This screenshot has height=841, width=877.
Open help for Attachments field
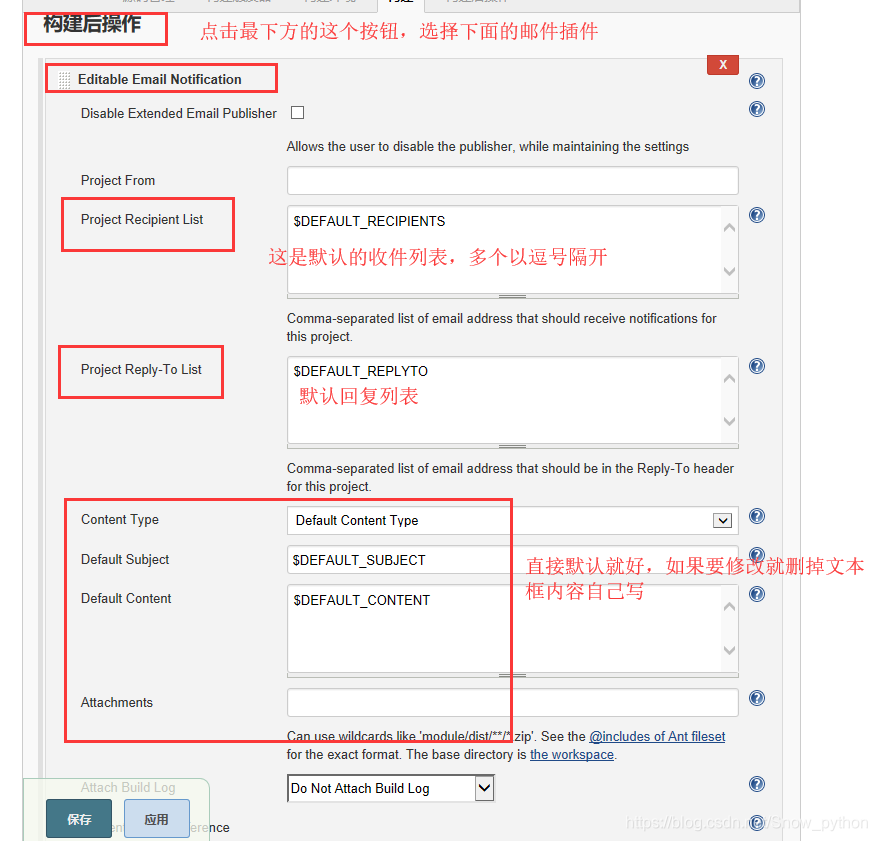pyautogui.click(x=757, y=698)
